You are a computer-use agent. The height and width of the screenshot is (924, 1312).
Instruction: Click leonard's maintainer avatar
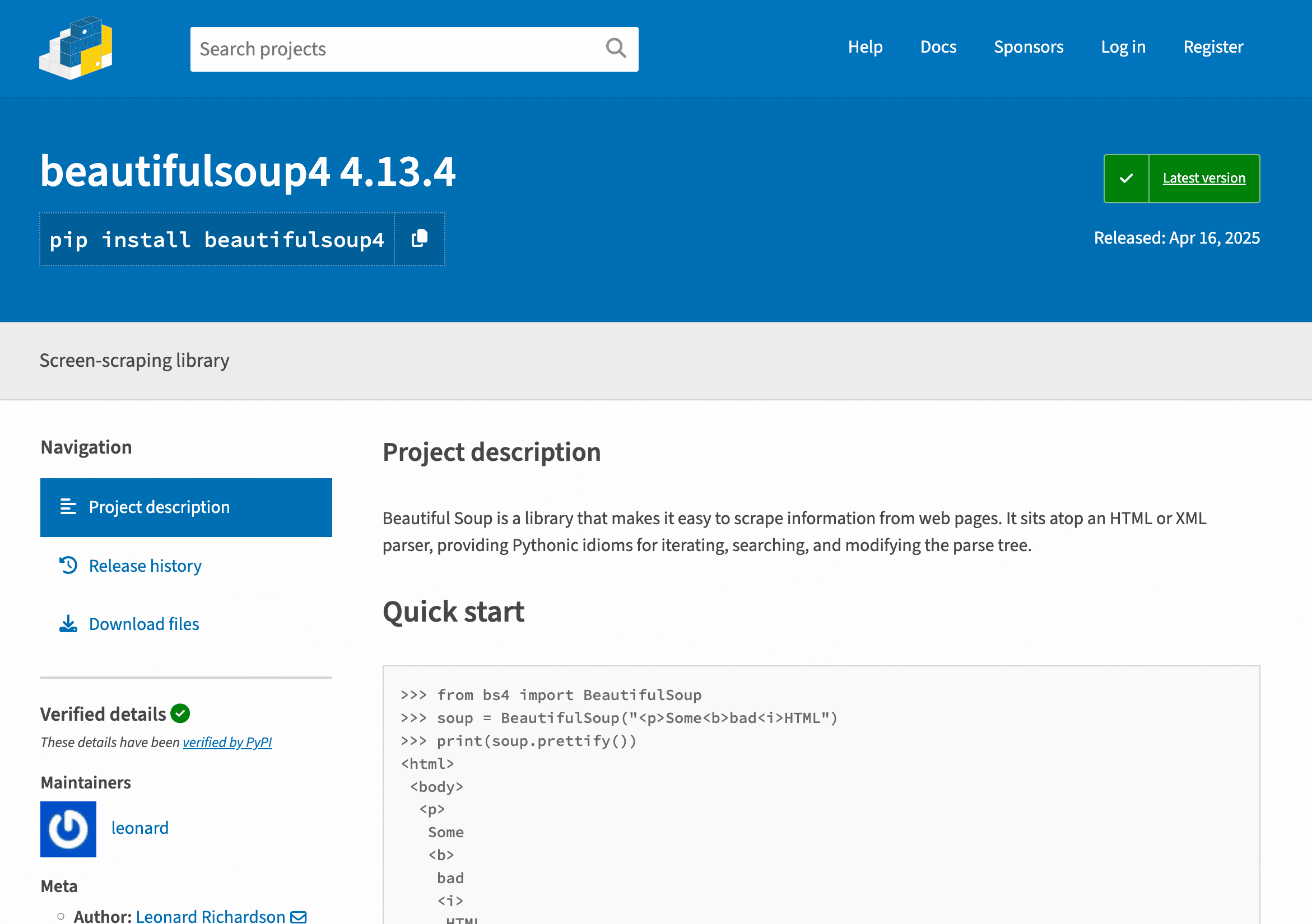pyautogui.click(x=68, y=829)
